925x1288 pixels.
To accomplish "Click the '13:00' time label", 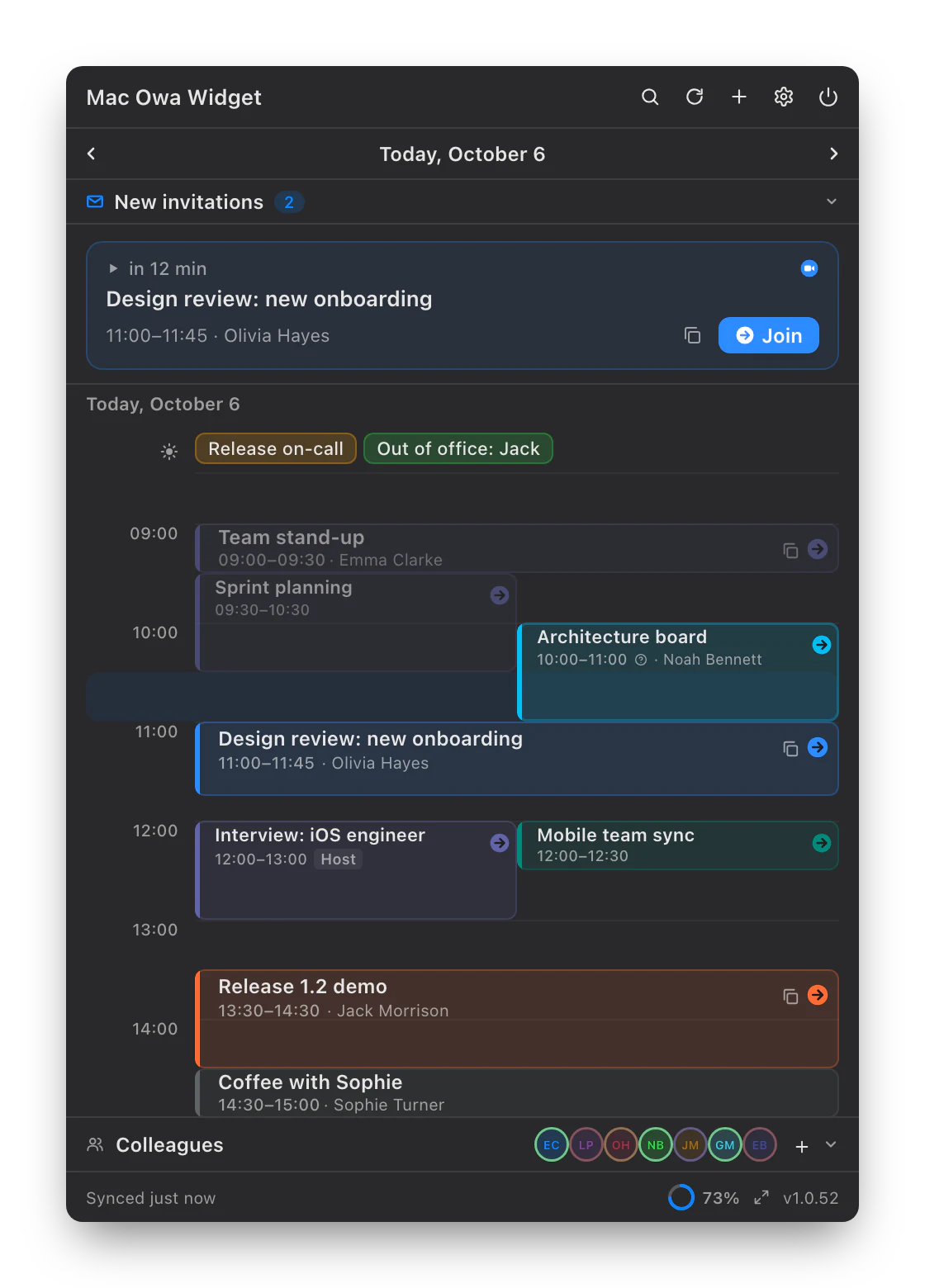I will (x=155, y=930).
